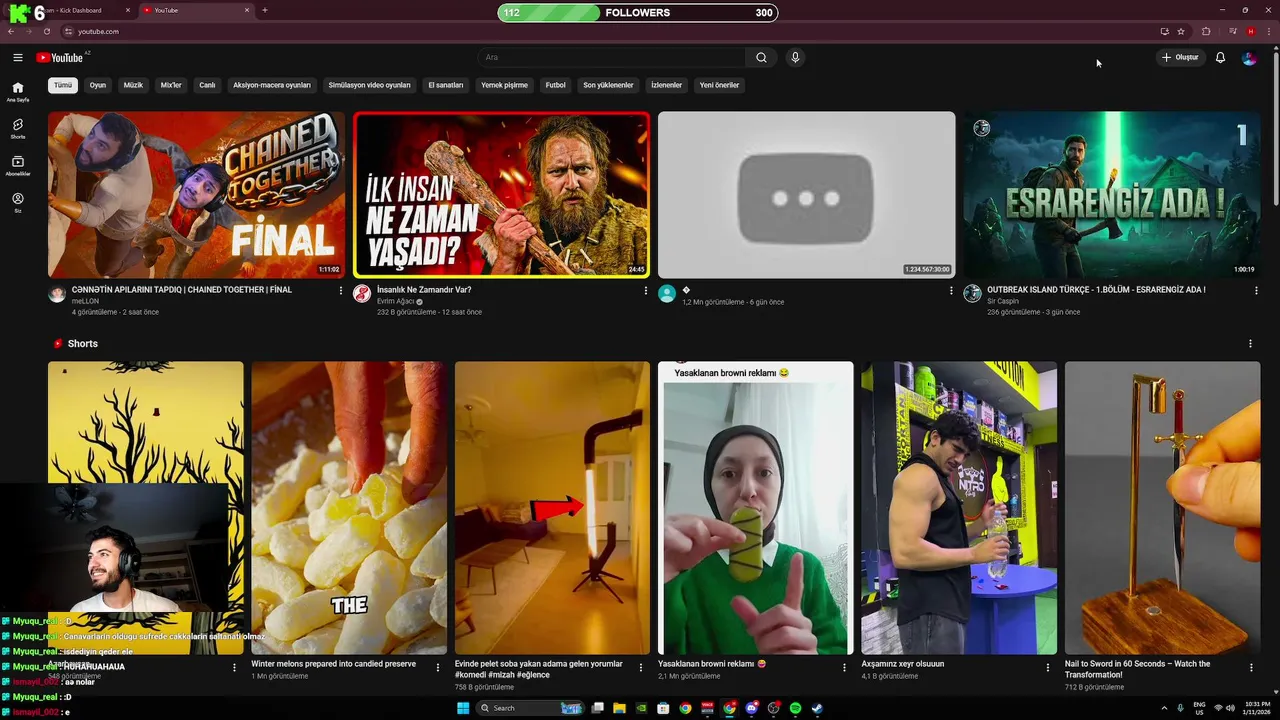This screenshot has width=1280, height=720.
Task: Select the Oyun filter chip
Action: 98,85
